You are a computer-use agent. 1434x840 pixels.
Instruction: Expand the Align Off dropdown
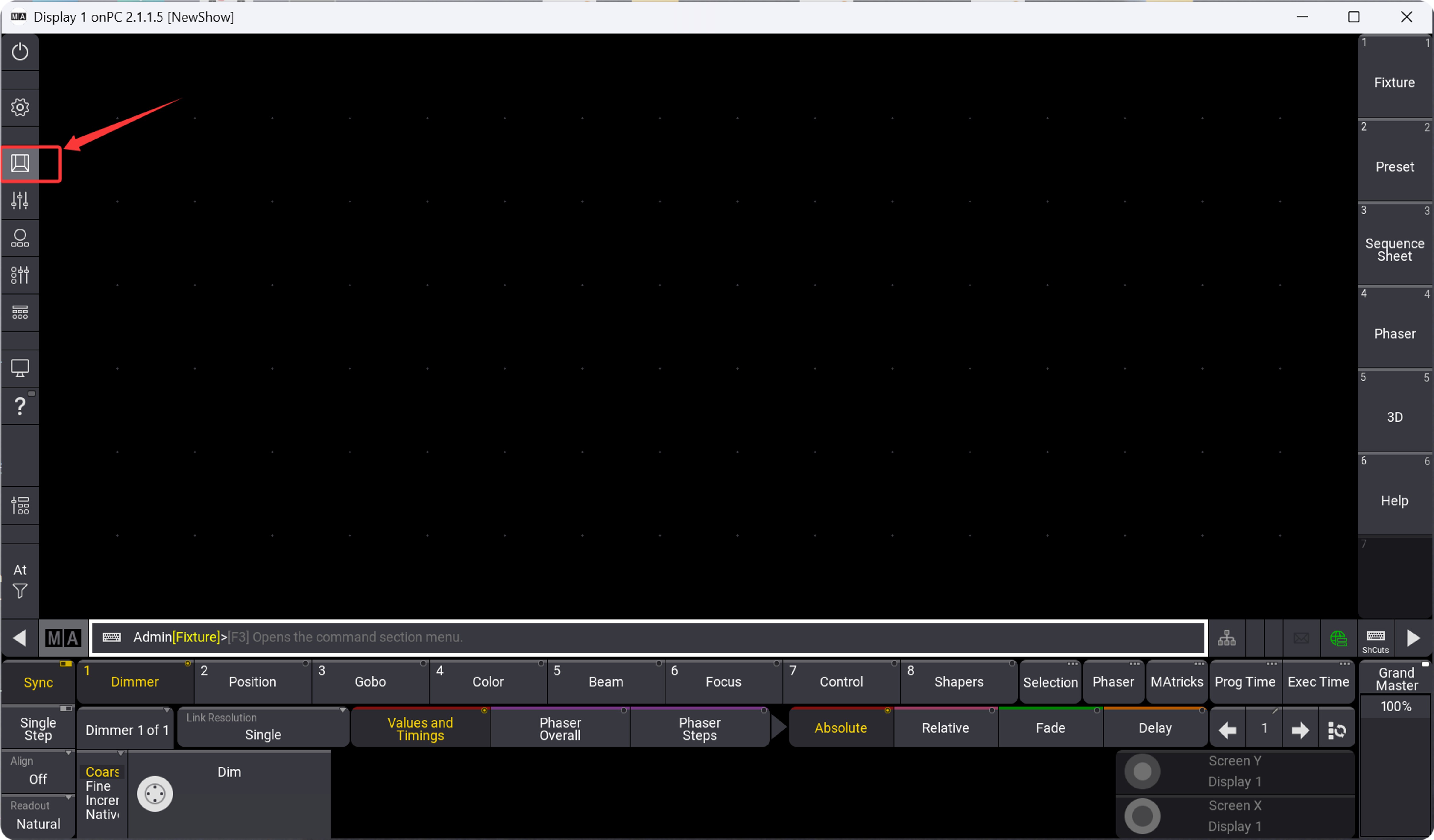pos(38,771)
